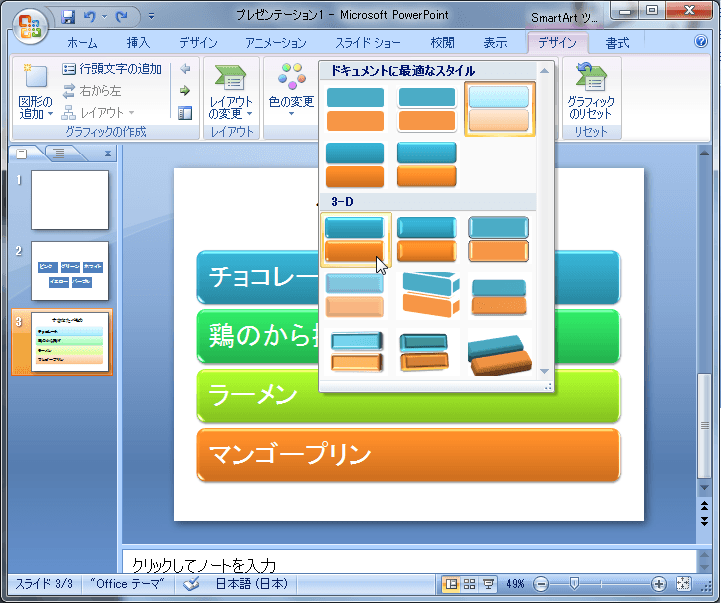Demote level with the green right arrow

185,91
